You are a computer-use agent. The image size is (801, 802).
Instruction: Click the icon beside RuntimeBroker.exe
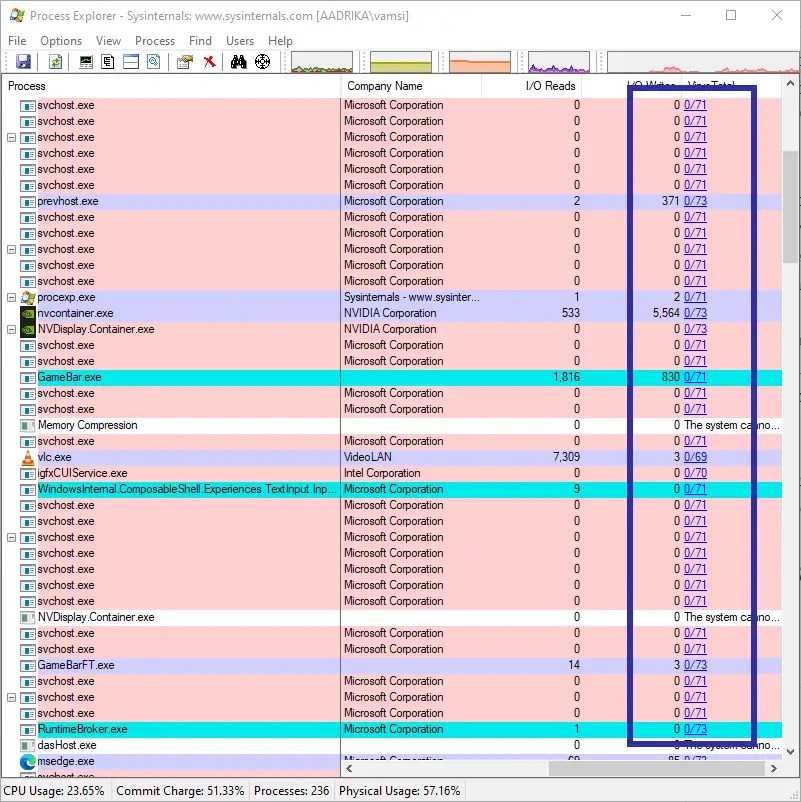coord(27,729)
